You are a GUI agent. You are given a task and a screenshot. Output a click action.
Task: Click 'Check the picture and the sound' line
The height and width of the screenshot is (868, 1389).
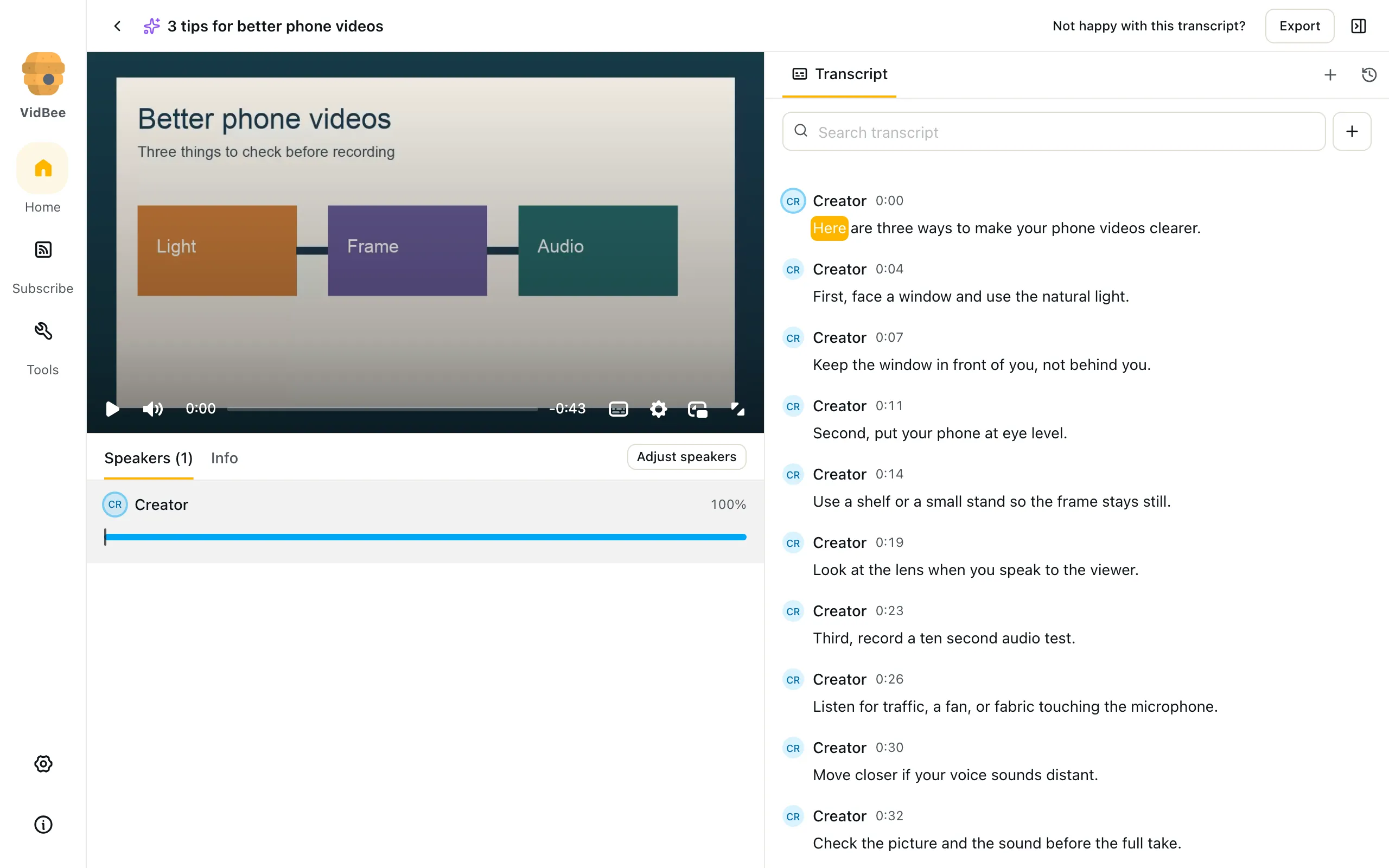click(x=996, y=843)
